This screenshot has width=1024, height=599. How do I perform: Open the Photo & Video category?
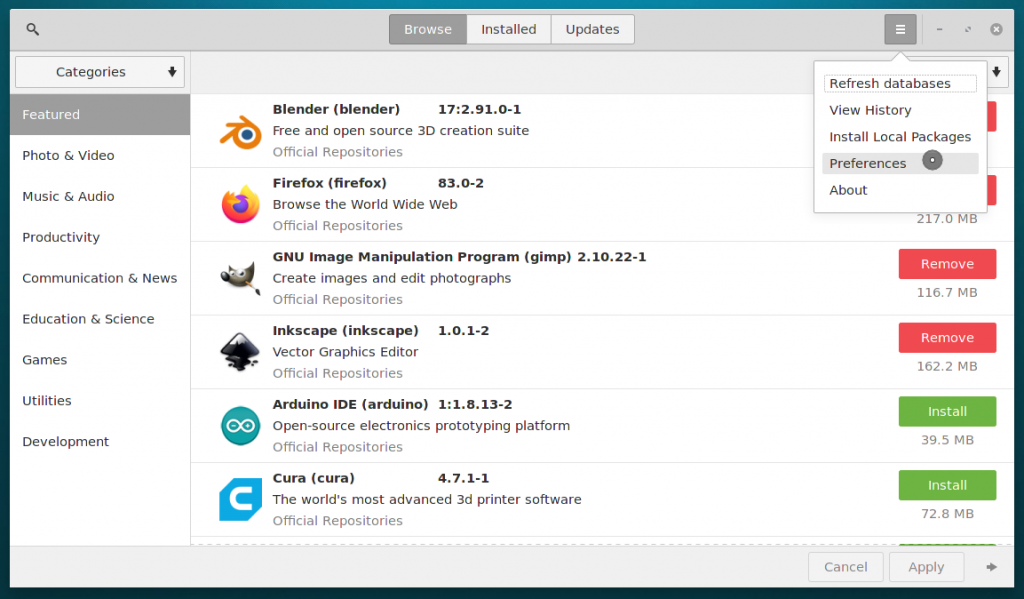coord(68,156)
